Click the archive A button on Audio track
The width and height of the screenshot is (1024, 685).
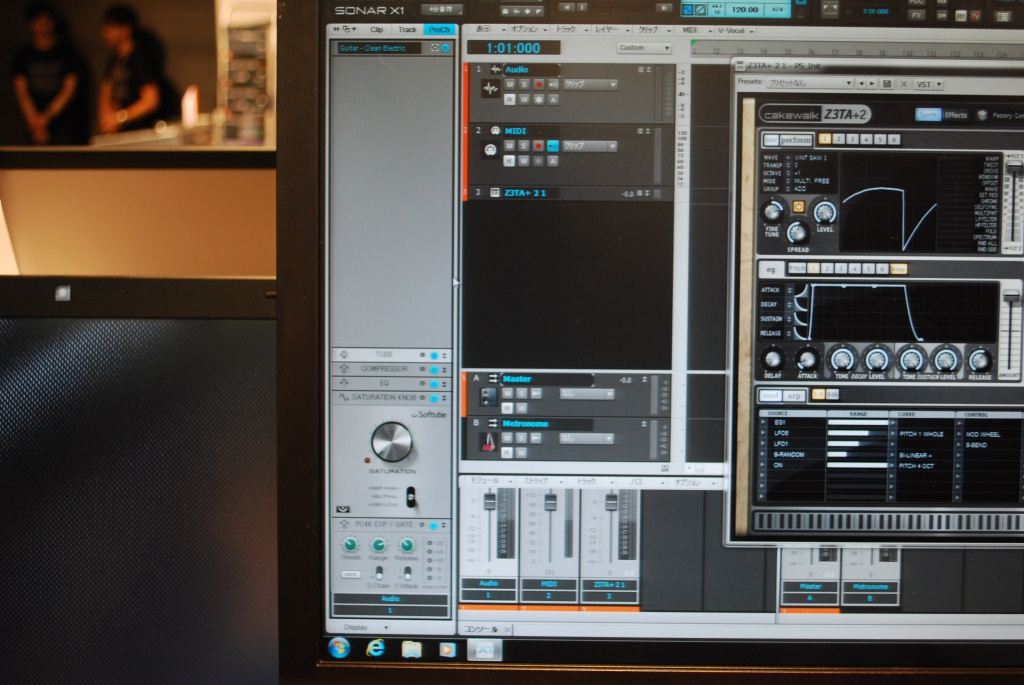click(x=552, y=99)
